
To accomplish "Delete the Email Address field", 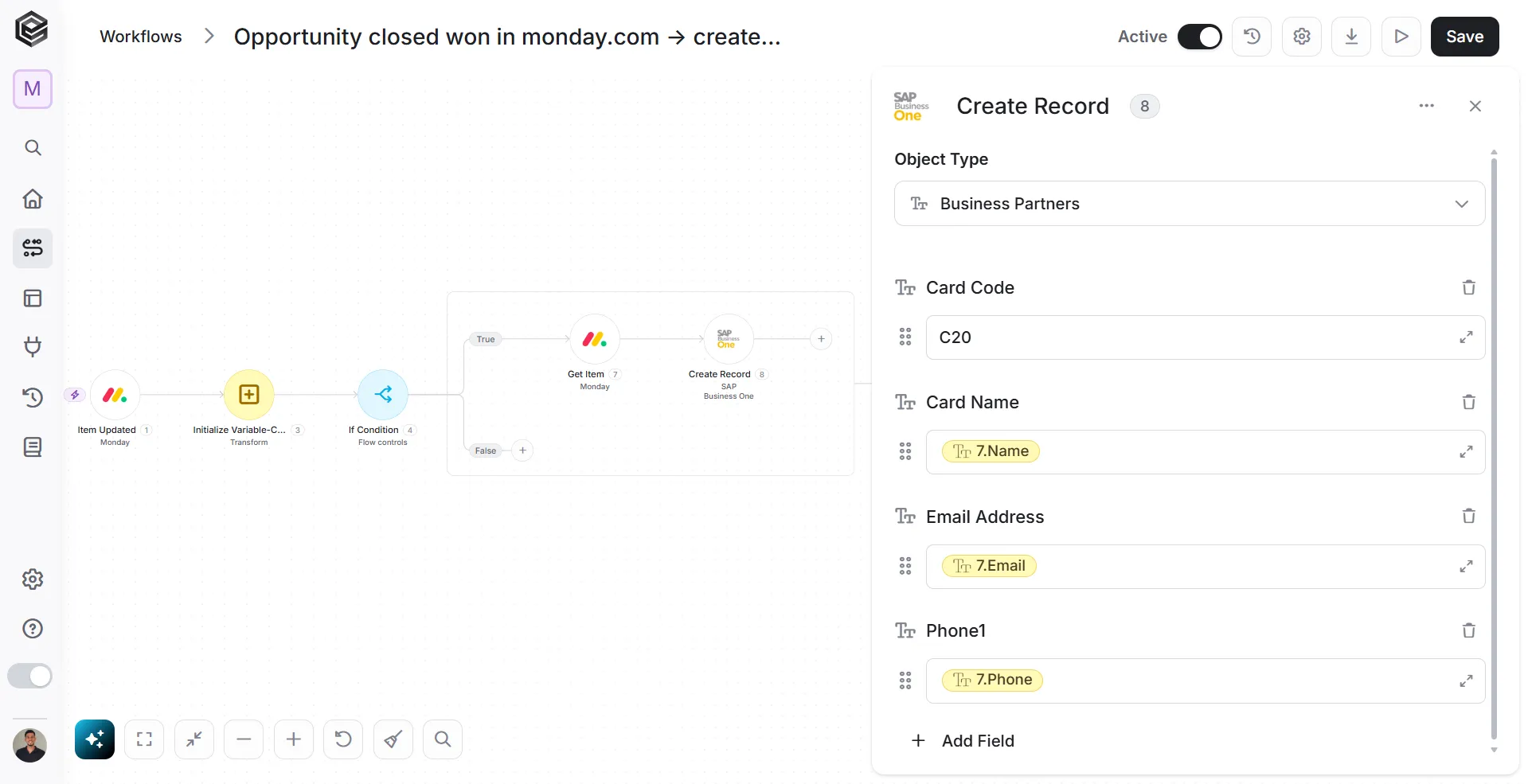I will coord(1469,516).
